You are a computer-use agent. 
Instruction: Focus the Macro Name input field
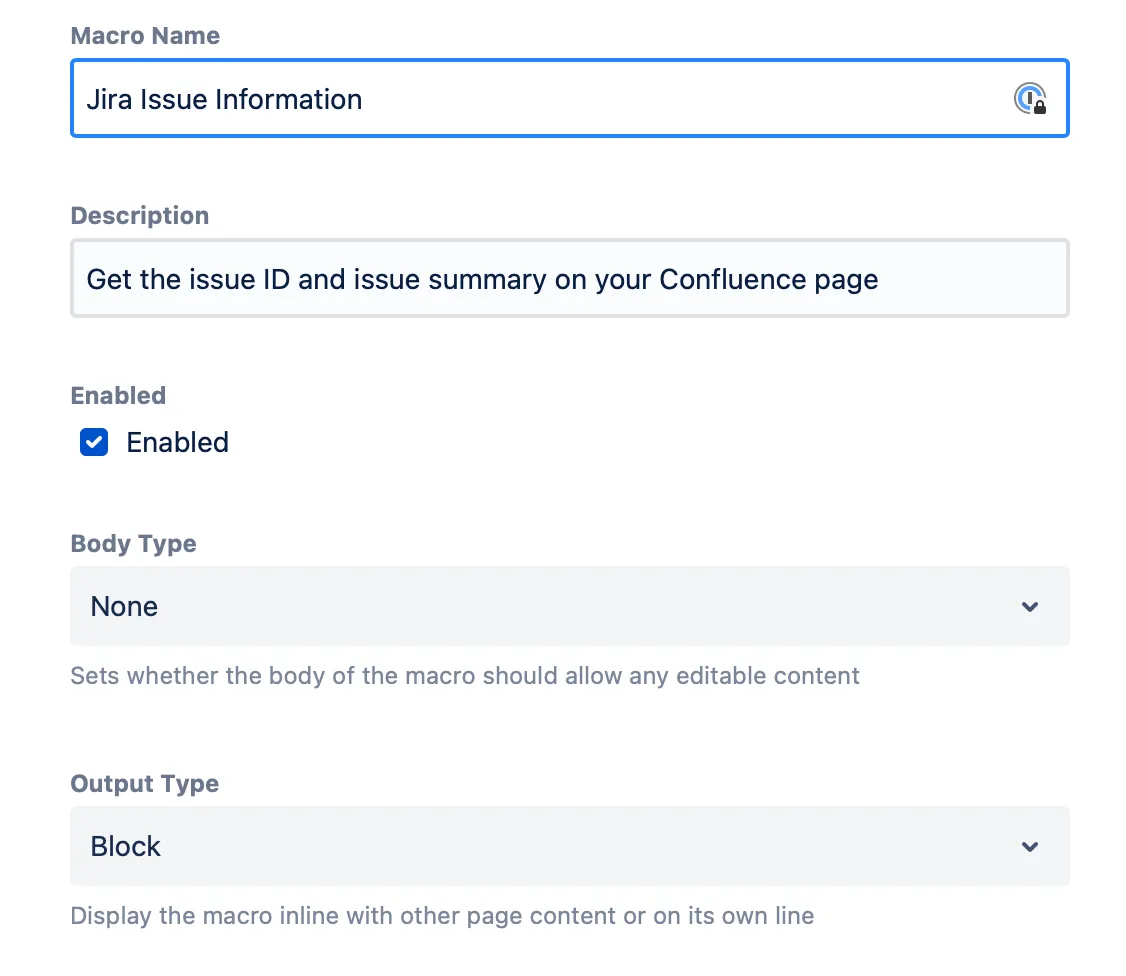tap(569, 98)
